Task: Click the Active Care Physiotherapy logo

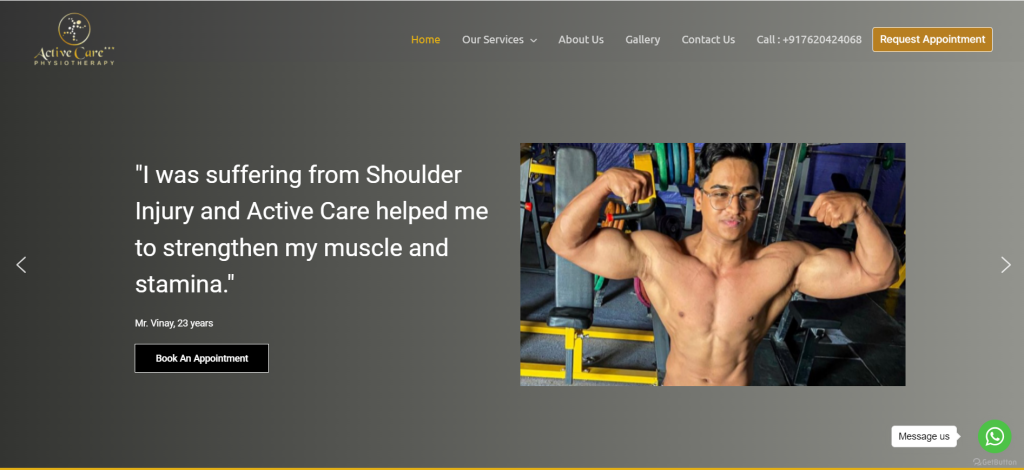Action: [x=74, y=40]
